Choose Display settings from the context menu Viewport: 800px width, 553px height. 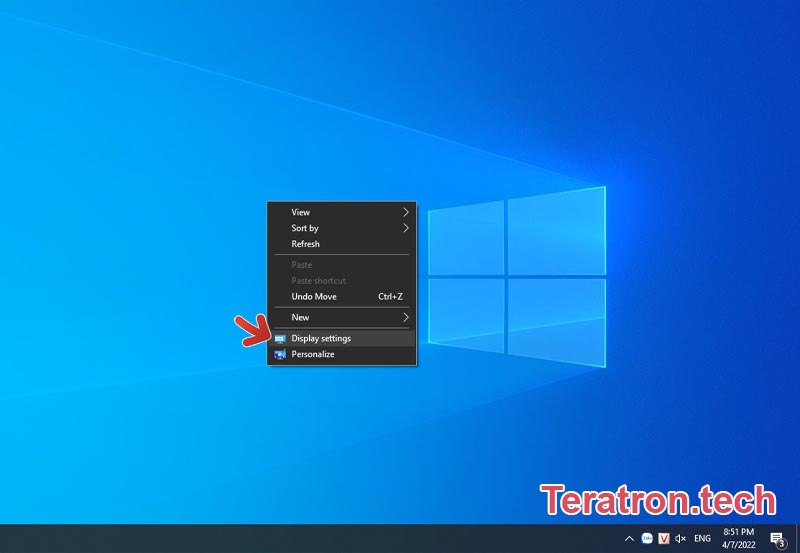pyautogui.click(x=341, y=338)
